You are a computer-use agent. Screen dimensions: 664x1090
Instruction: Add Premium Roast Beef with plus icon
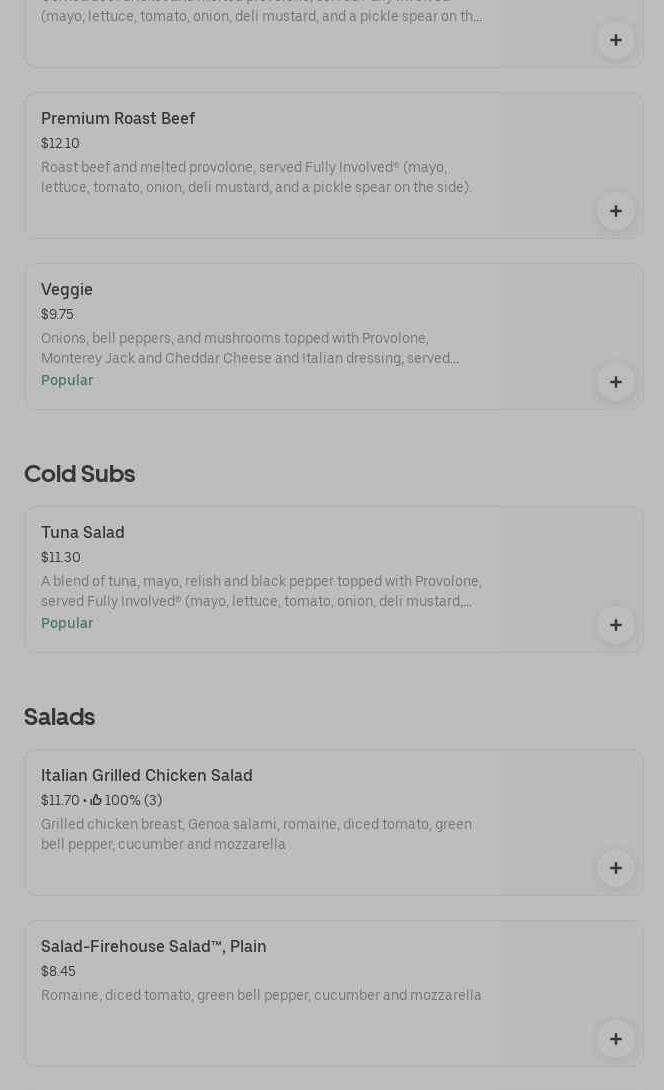(x=616, y=211)
